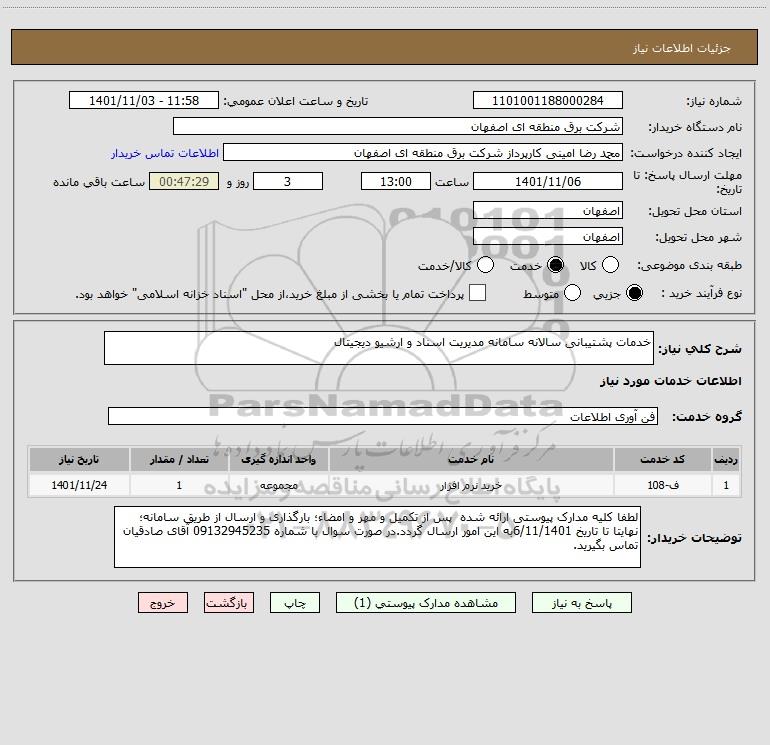Click the 'خروج' exit button
Screen dimensions: 770x745
coord(163,603)
